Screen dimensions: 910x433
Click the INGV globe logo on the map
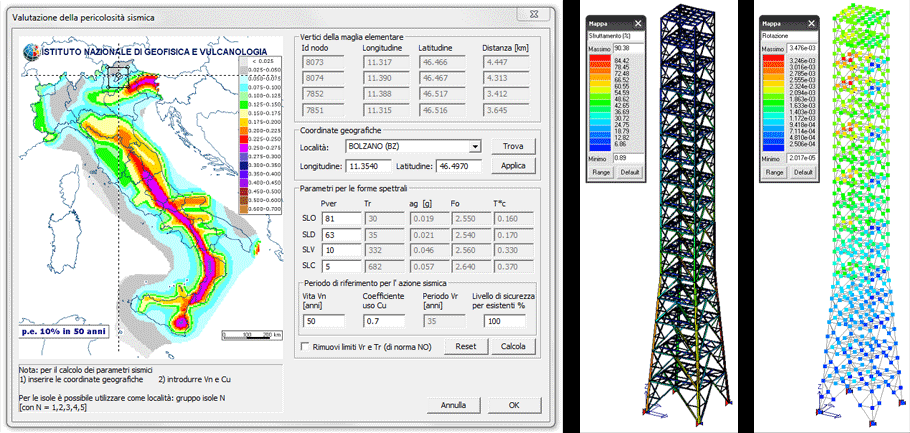(x=30, y=52)
